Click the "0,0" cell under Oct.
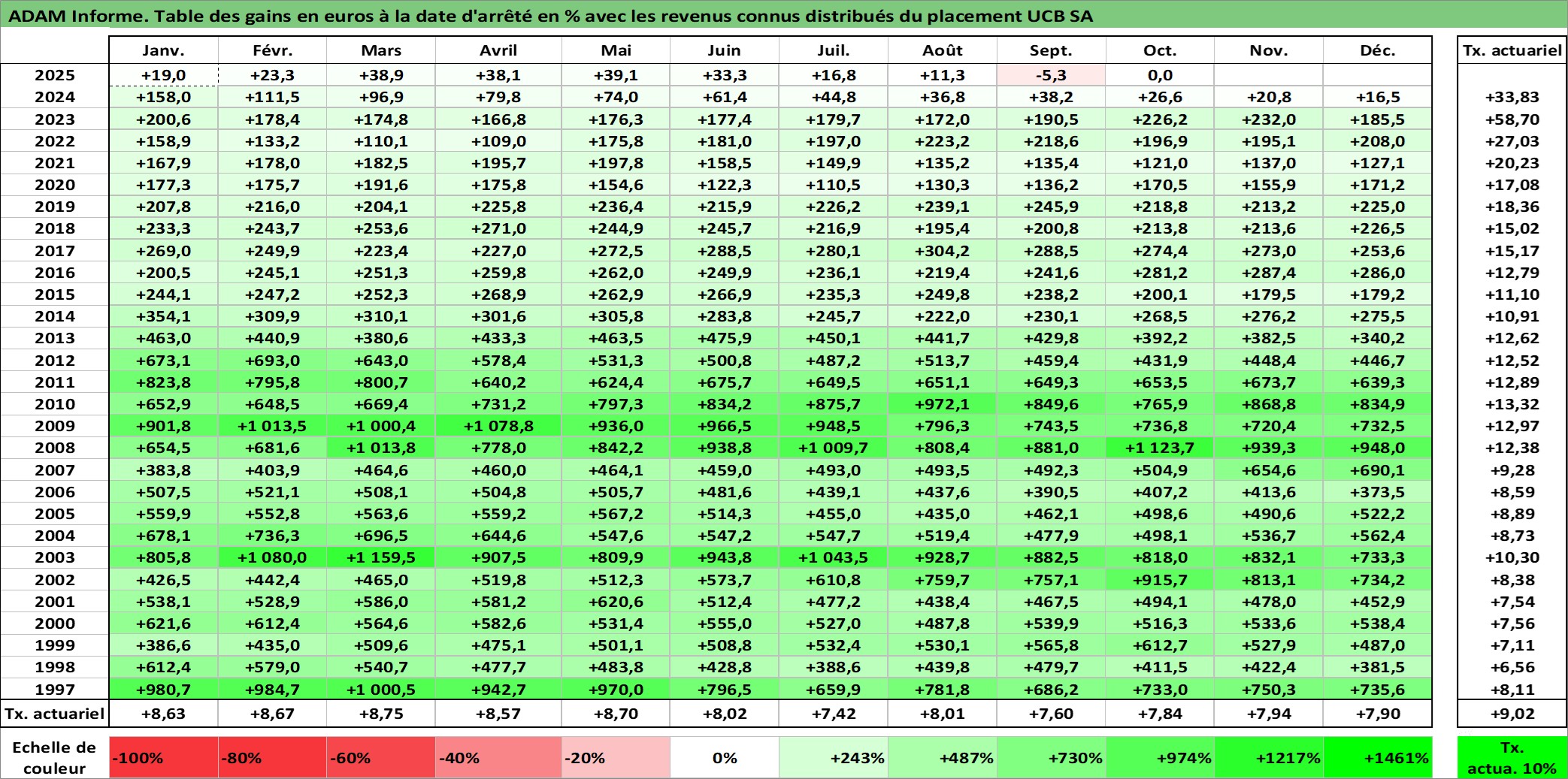 click(x=1160, y=75)
